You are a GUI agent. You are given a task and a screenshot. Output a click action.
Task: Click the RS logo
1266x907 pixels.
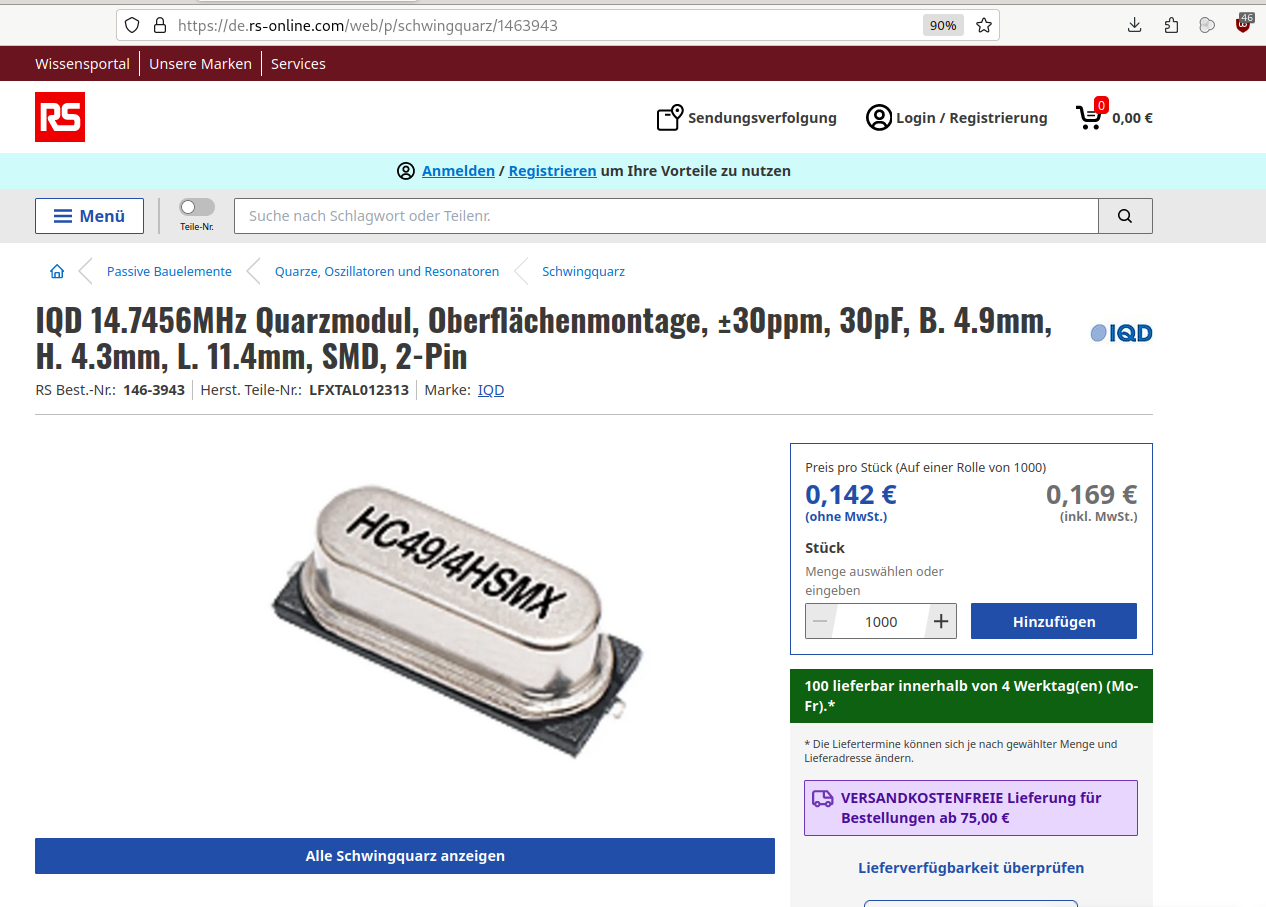click(60, 117)
